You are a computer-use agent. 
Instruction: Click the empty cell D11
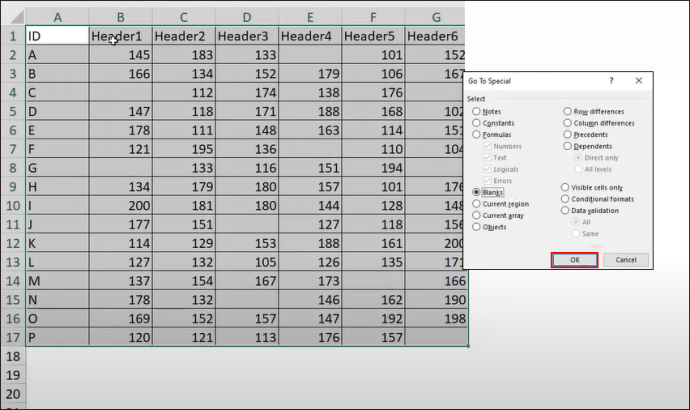click(x=247, y=224)
